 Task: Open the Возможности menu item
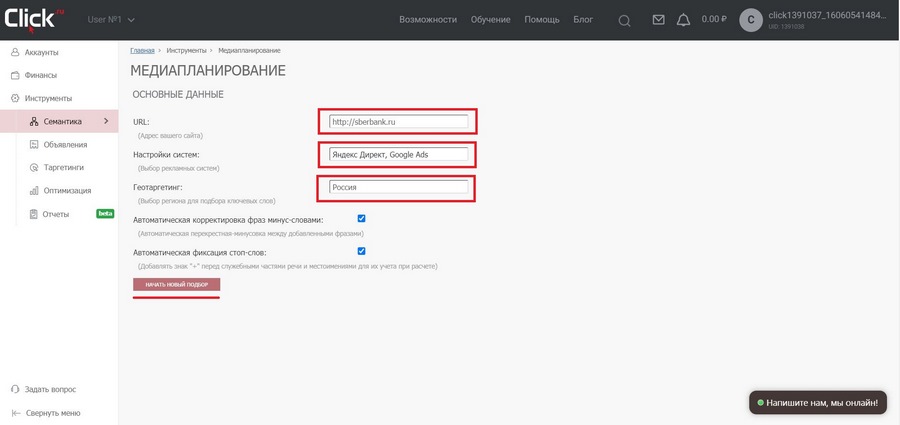427,20
